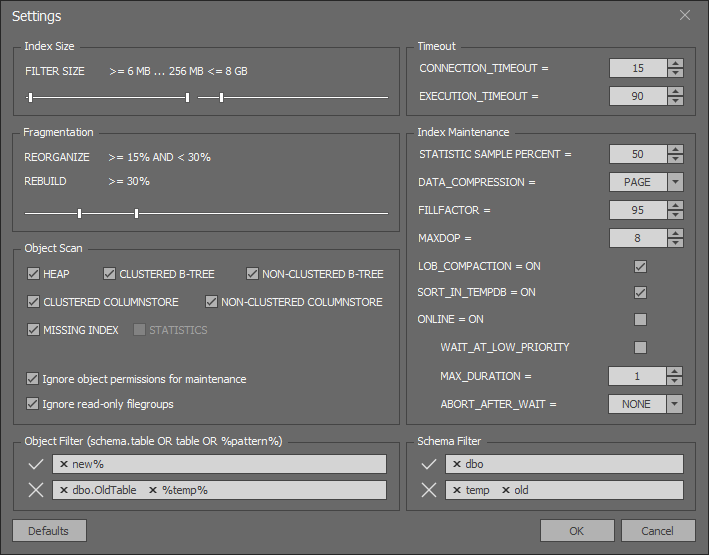709x555 pixels.
Task: Uncheck SORT_IN_TEMPDB = ON
Action: pos(640,293)
